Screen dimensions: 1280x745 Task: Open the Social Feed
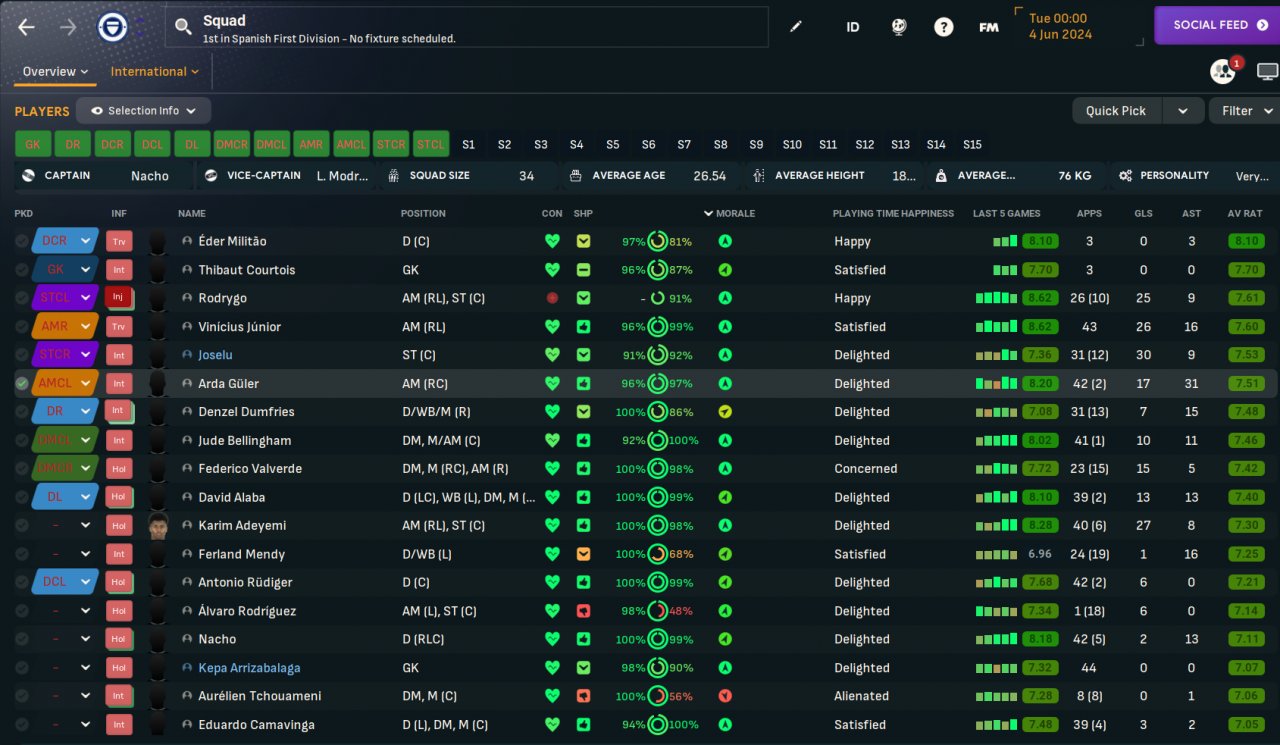(1217, 25)
